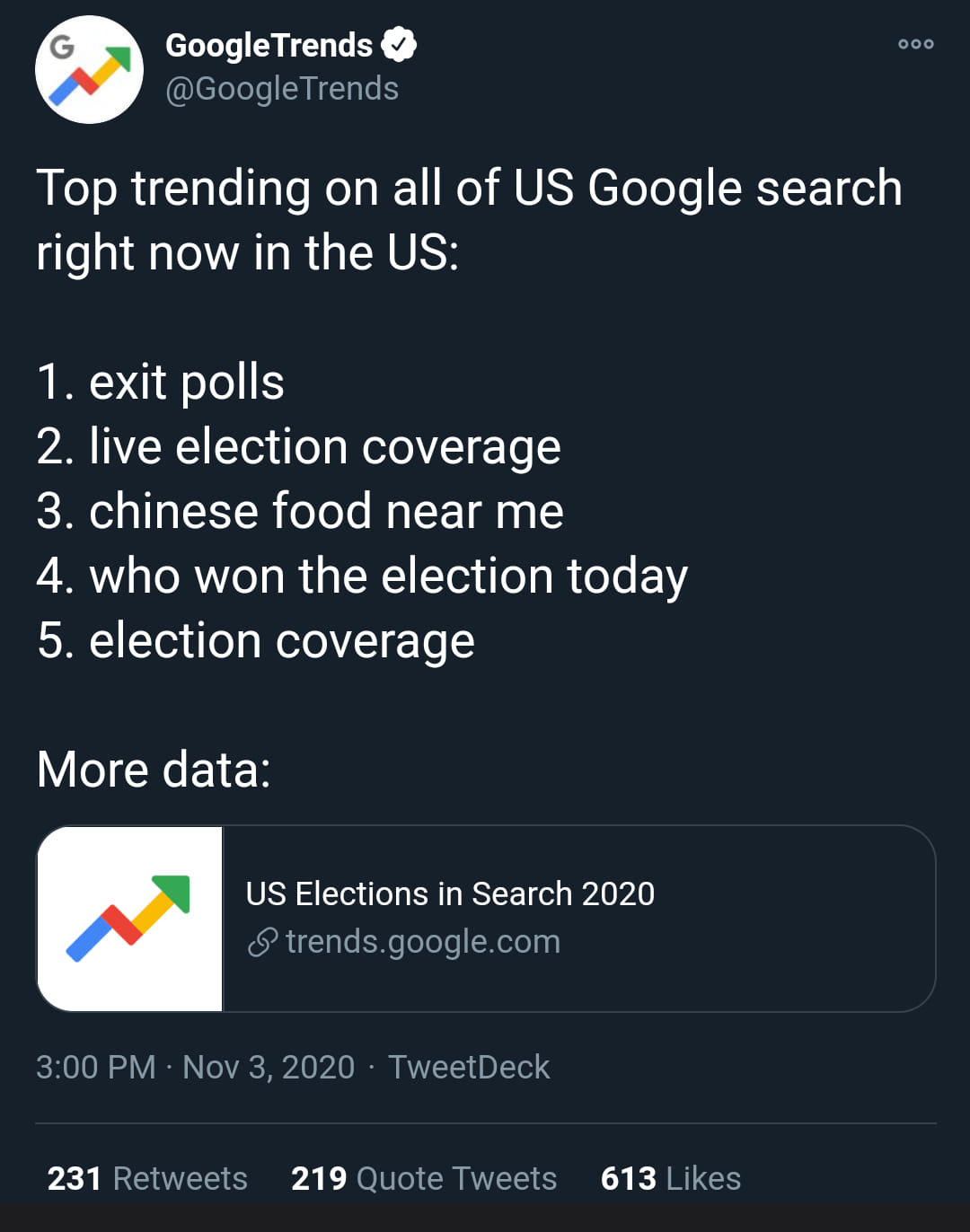Image resolution: width=970 pixels, height=1232 pixels.
Task: Click the chain link icon beside trends.google.com
Action: (262, 942)
